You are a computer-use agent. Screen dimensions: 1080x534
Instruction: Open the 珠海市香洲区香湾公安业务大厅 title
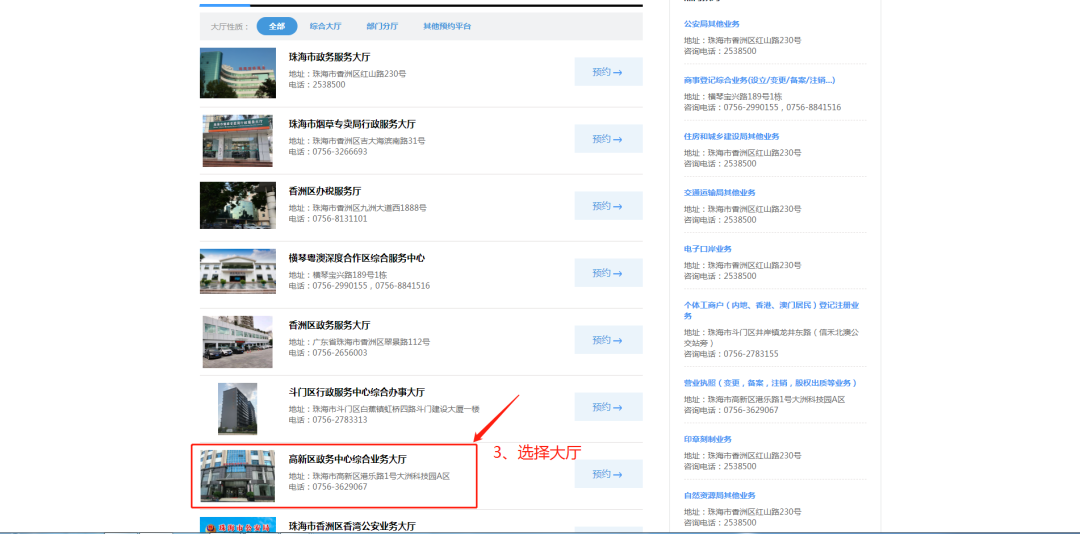tap(352, 526)
